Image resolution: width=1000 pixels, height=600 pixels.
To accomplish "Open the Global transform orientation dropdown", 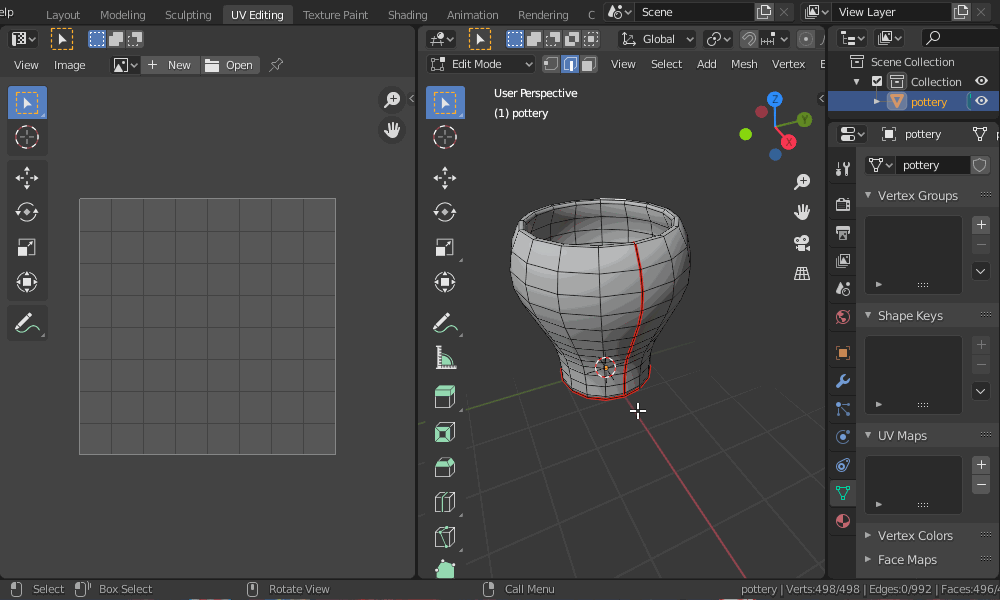I will pos(657,39).
